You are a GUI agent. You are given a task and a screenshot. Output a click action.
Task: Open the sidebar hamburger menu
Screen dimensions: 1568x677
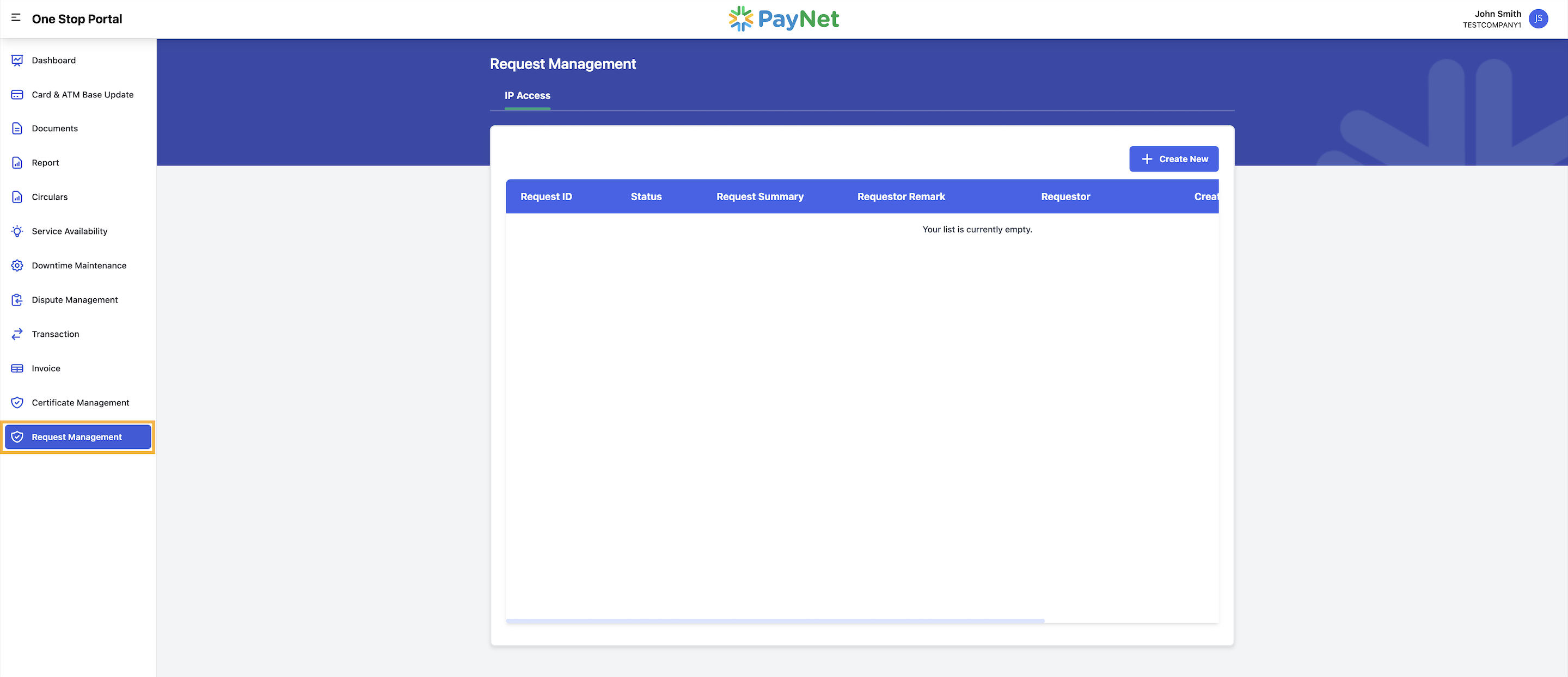coord(16,19)
